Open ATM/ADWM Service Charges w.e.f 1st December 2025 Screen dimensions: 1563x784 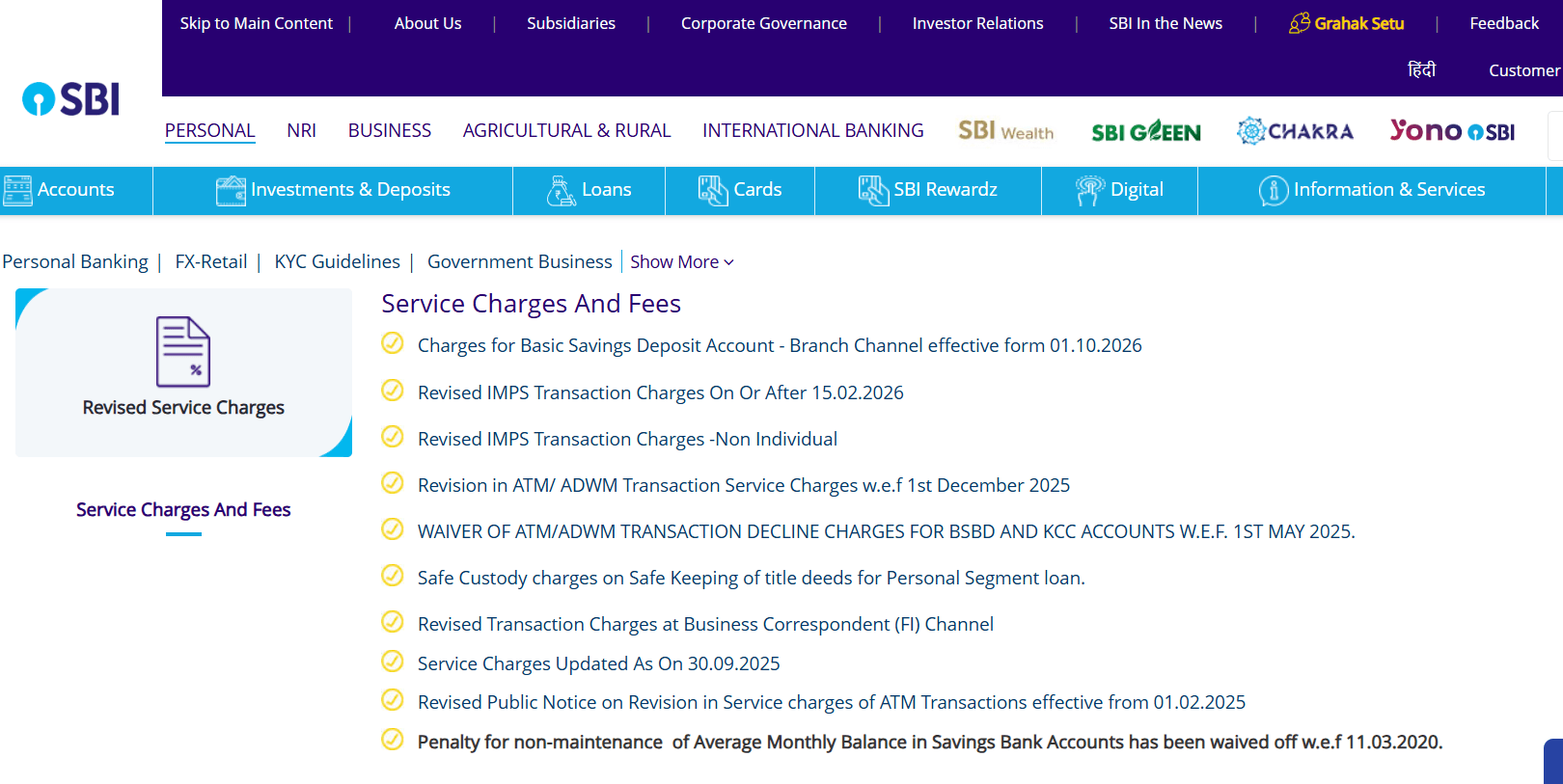pyautogui.click(x=744, y=485)
